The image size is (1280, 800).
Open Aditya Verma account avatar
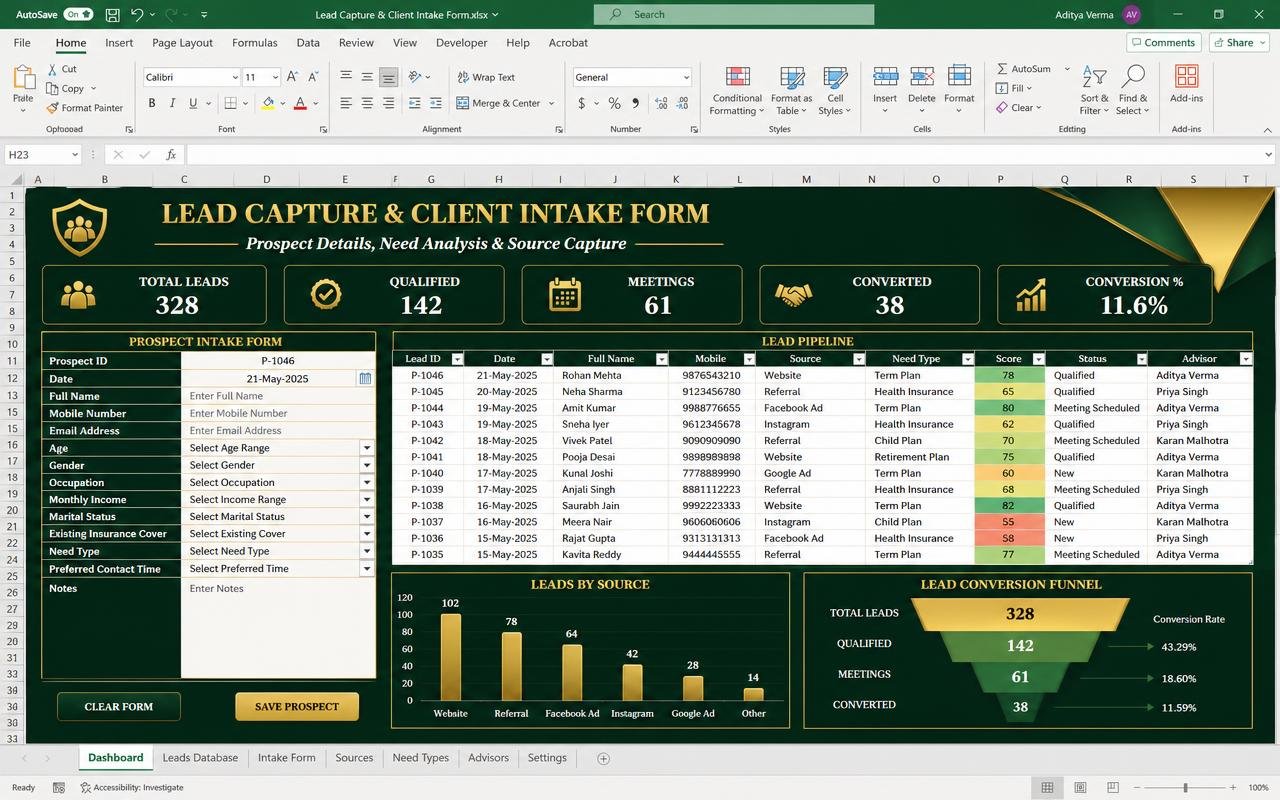coord(1131,15)
